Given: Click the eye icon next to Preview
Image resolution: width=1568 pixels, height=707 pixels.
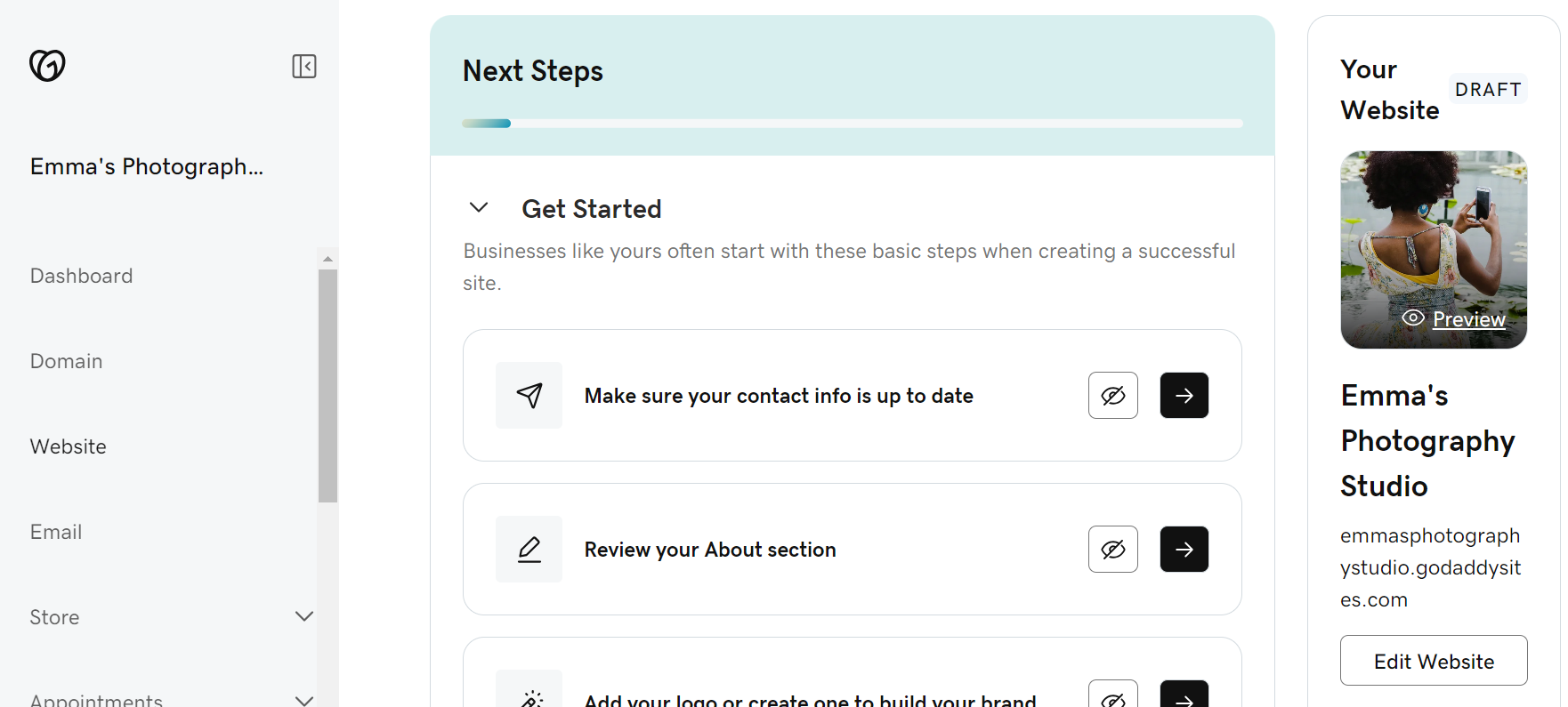Looking at the screenshot, I should click(1412, 317).
